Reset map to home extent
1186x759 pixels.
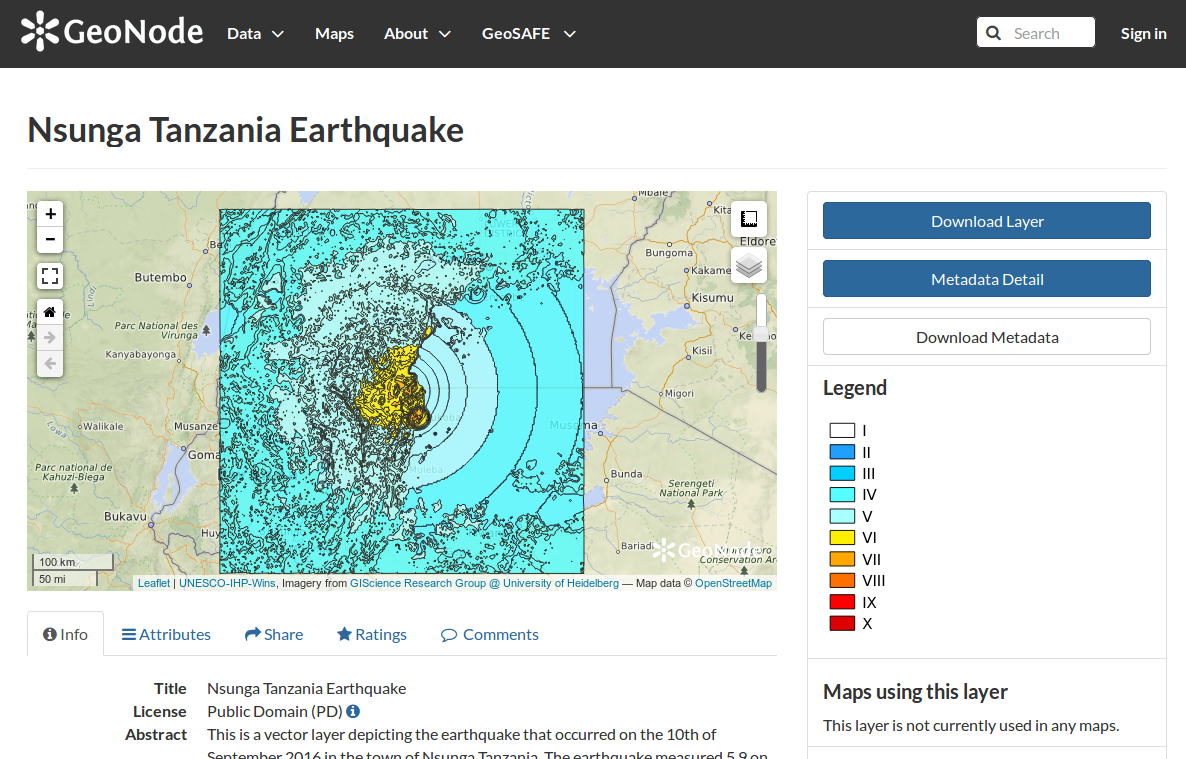point(50,312)
